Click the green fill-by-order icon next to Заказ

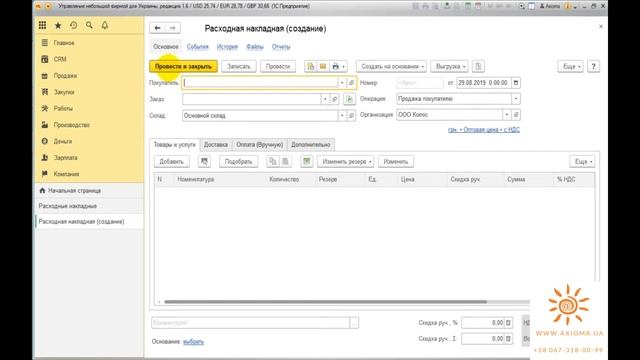click(x=349, y=99)
